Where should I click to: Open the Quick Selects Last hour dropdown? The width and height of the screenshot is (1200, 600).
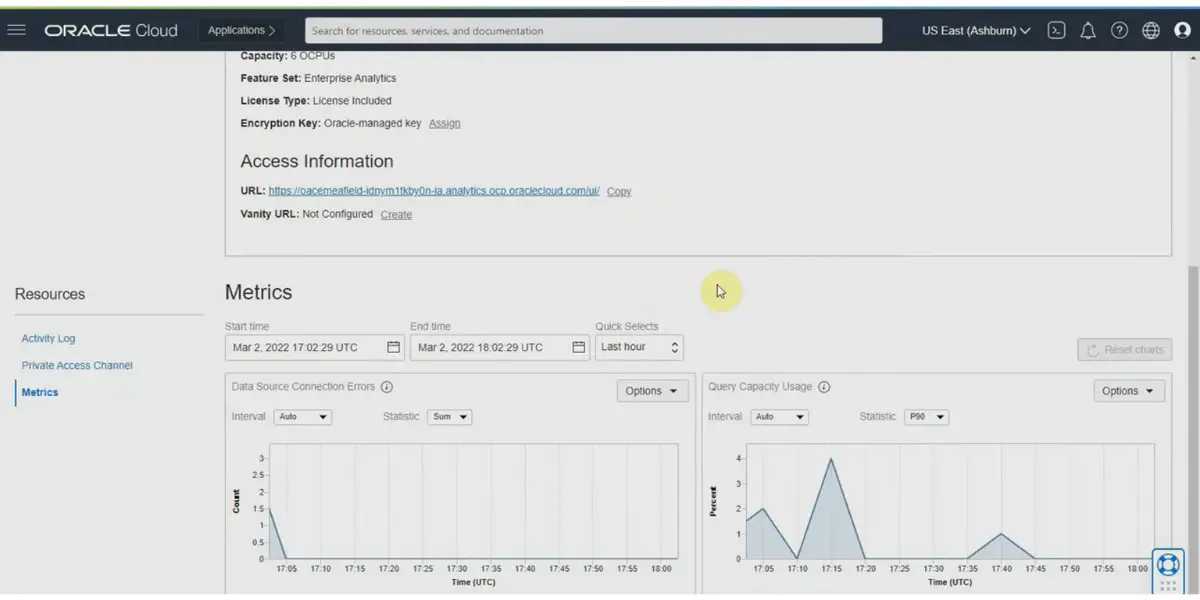pos(640,347)
